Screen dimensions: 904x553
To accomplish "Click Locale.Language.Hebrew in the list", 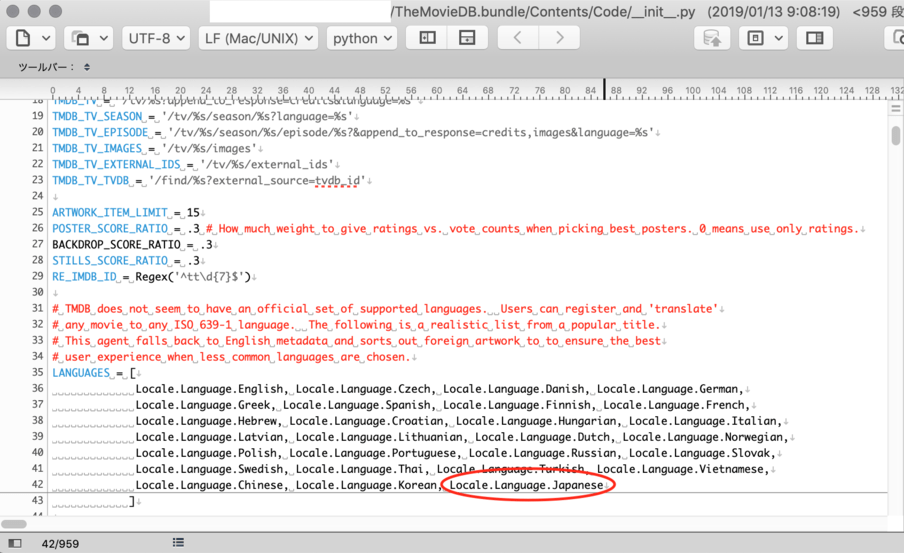I will click(x=206, y=421).
